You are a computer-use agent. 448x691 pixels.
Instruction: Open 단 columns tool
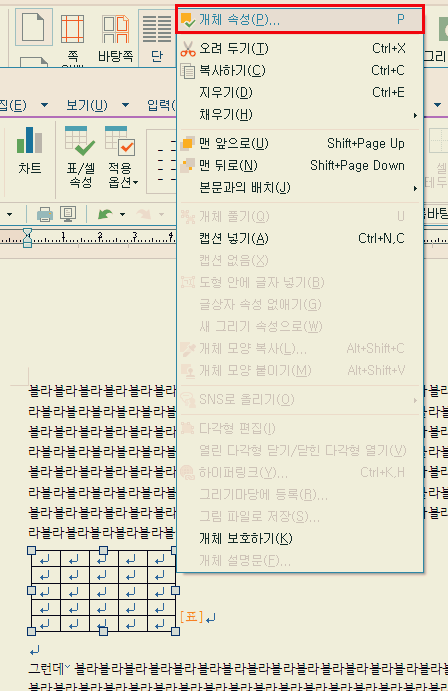point(157,37)
